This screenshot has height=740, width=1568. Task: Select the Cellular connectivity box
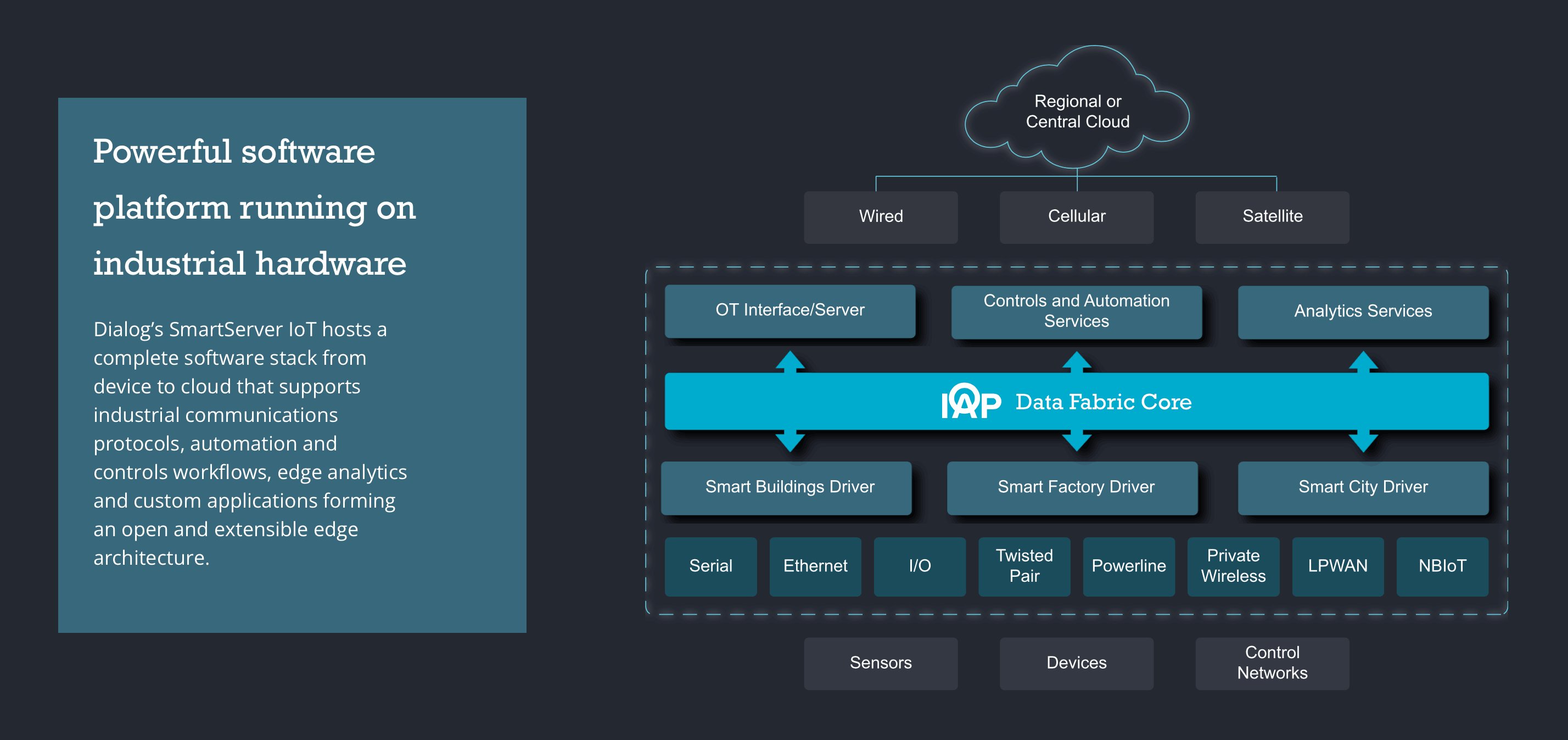pyautogui.click(x=1076, y=217)
